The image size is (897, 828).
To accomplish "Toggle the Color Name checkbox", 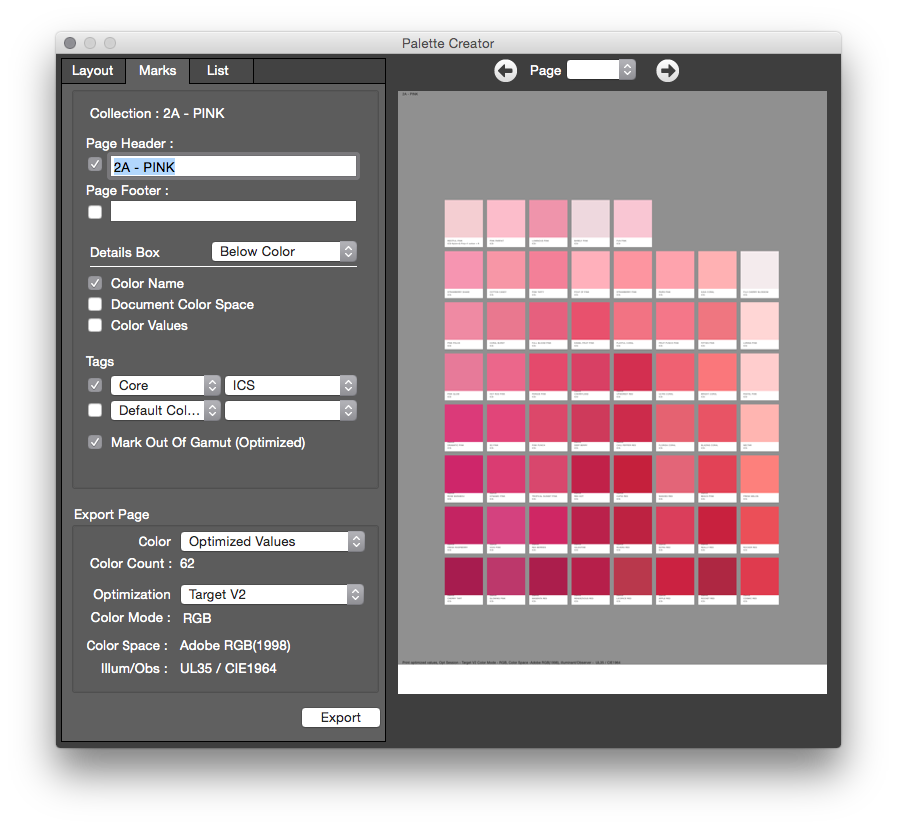I will tap(95, 283).
